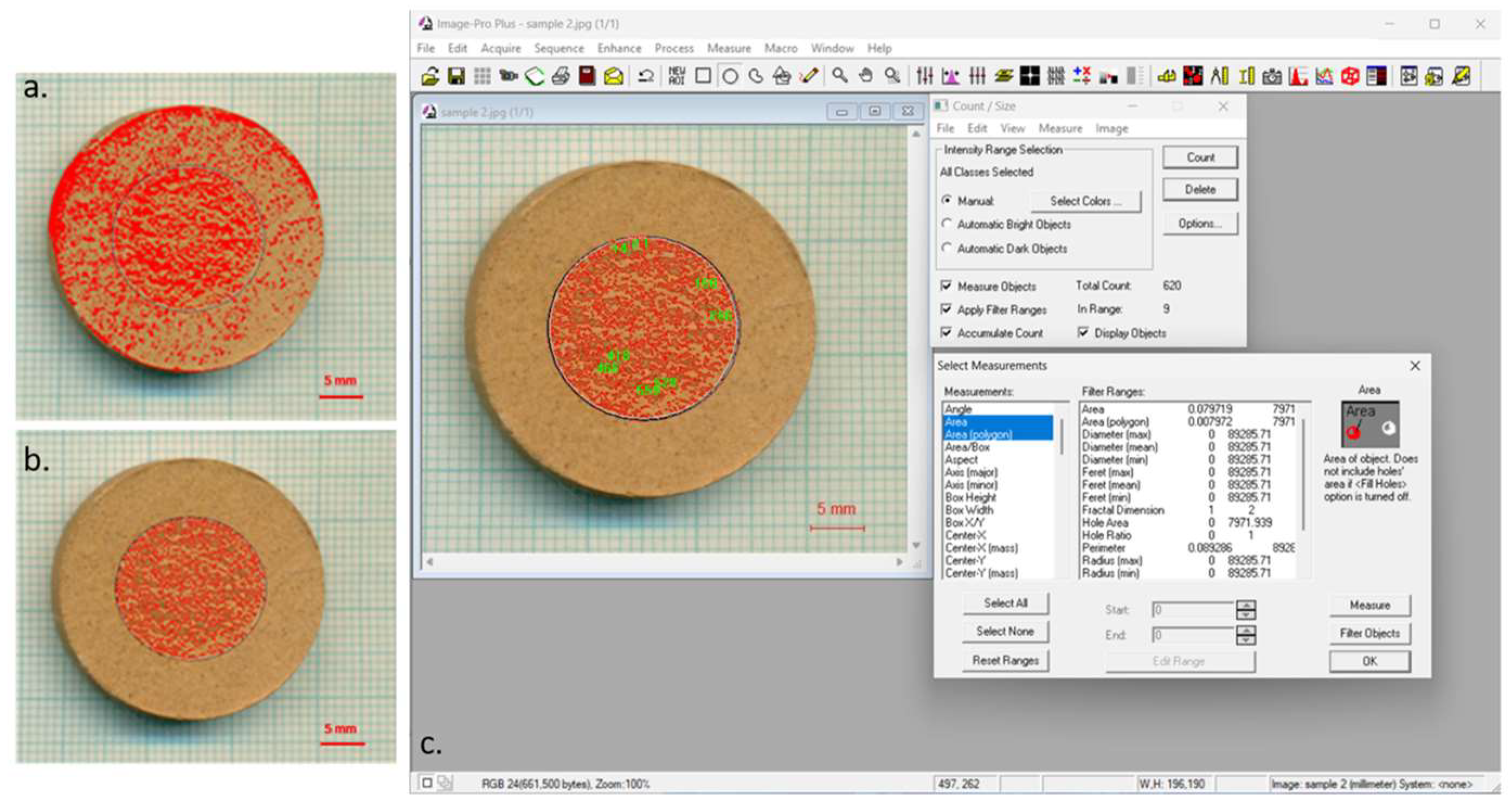The height and width of the screenshot is (806, 1512).
Task: Click the Print toolbar icon
Action: [561, 76]
